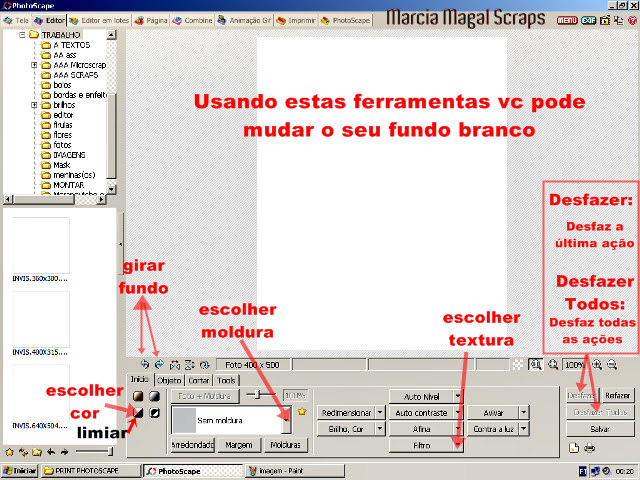Click the folder icon below thumbnails

[x=37, y=452]
